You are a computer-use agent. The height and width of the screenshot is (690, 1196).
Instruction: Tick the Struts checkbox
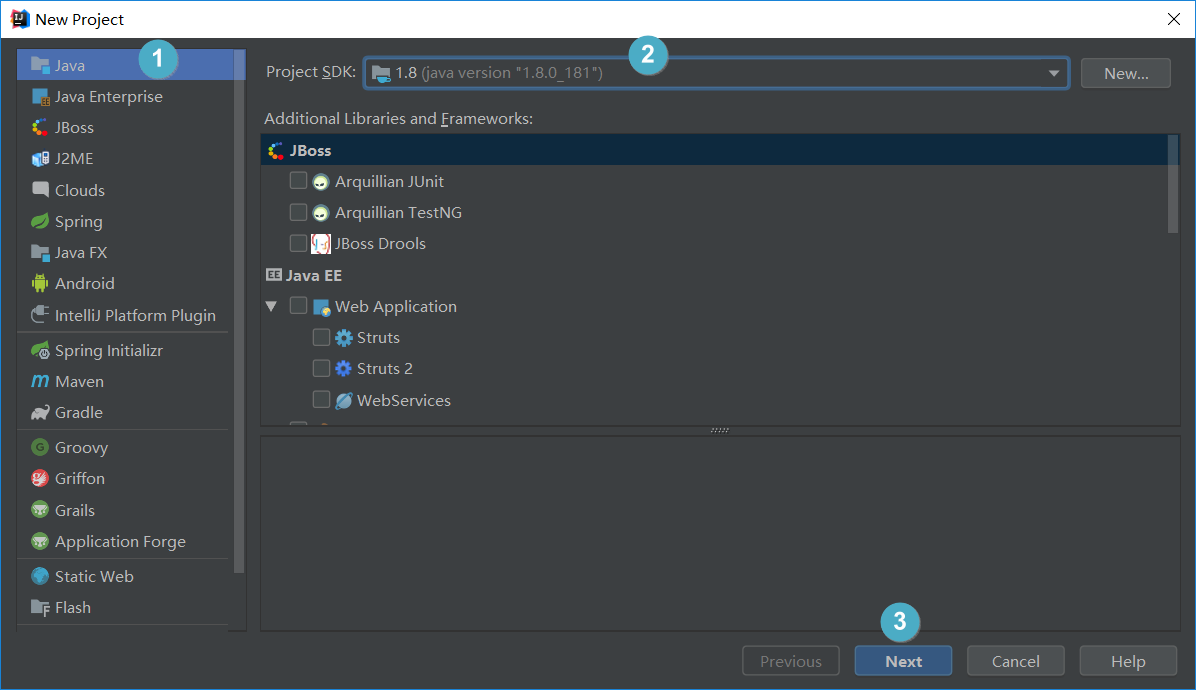[321, 337]
